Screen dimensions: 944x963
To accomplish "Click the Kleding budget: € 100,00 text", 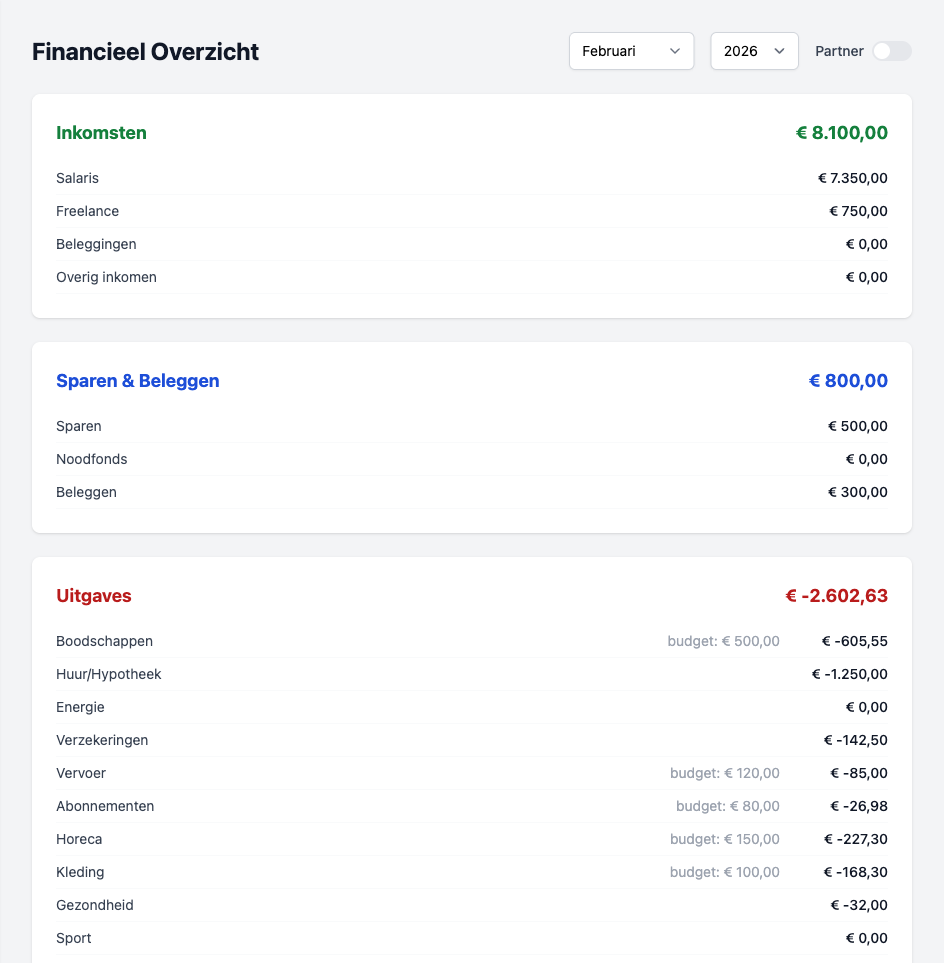I will pyautogui.click(x=725, y=873).
